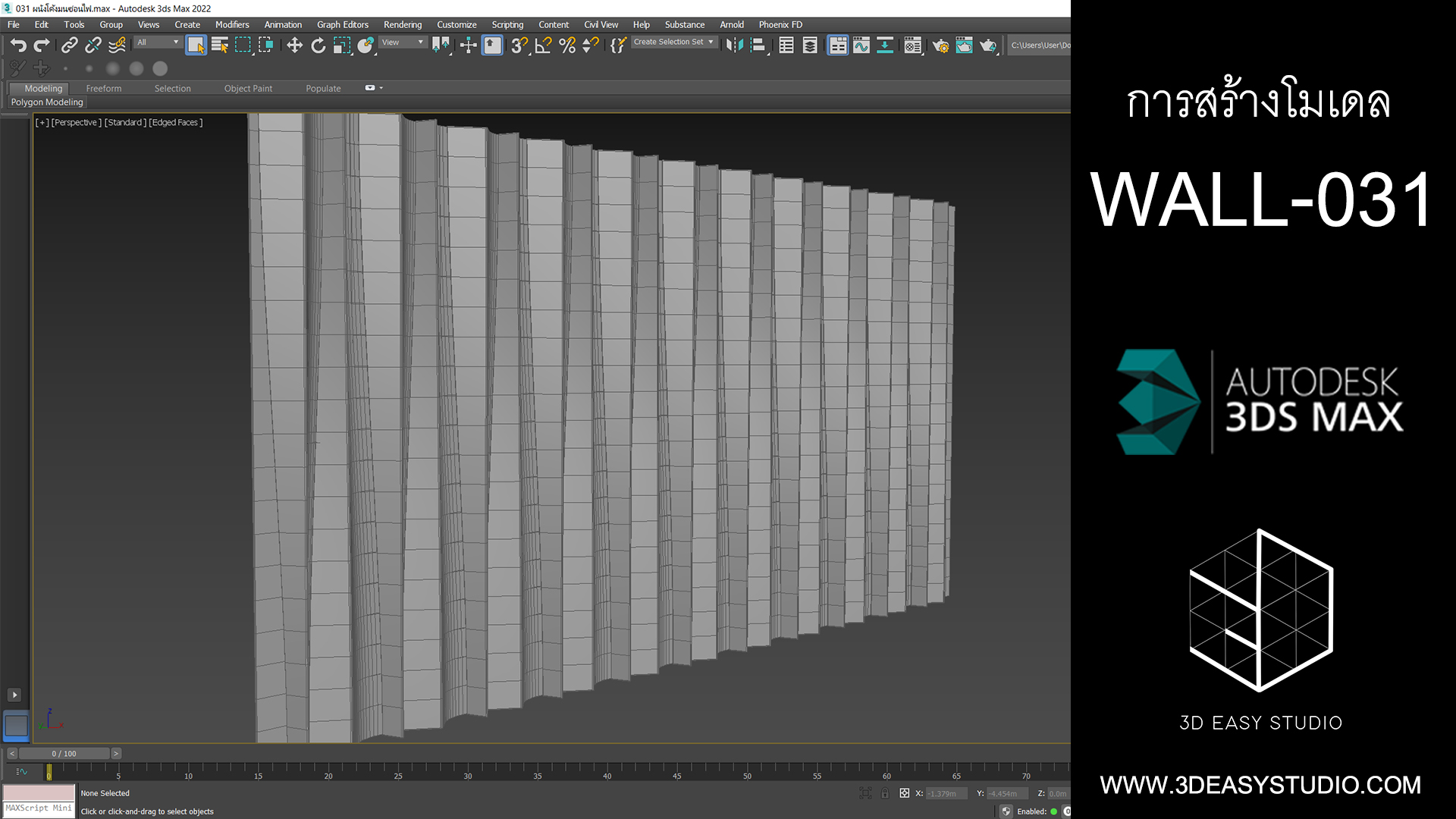Click the 0 / 100 time slider
Image resolution: width=1456 pixels, height=819 pixels.
(x=64, y=754)
